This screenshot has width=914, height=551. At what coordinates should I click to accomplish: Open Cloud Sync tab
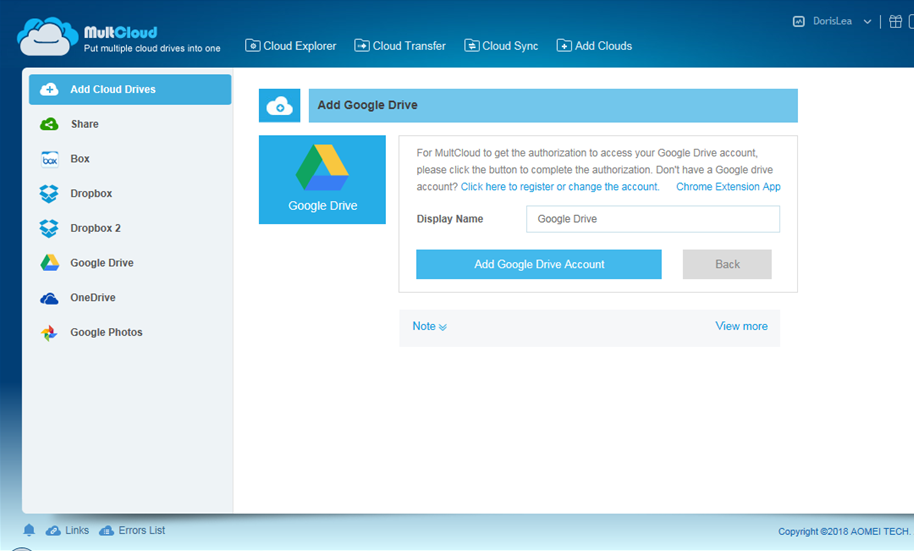click(501, 45)
